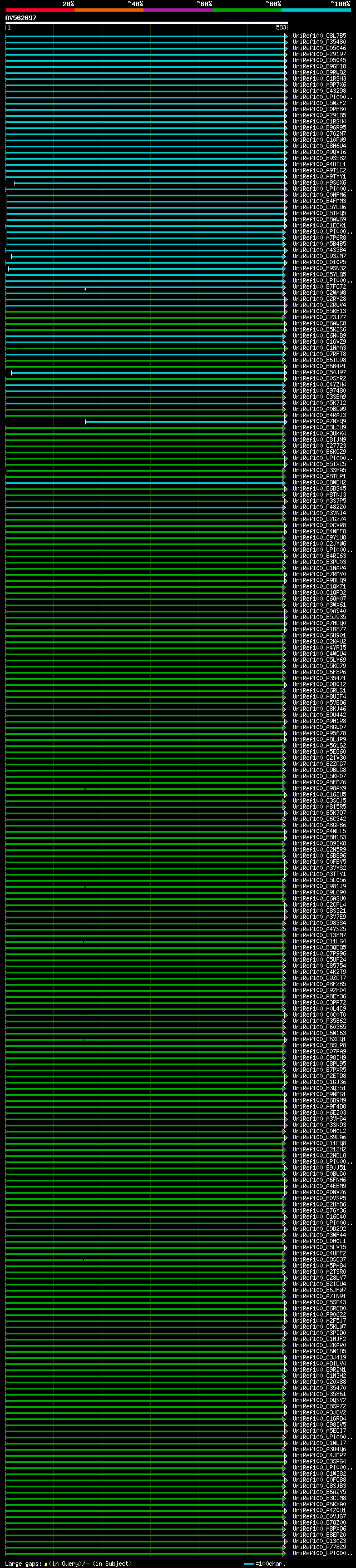The height and width of the screenshot is (1568, 356).
Task: Select the purple ~60% identity legend segment
Action: click(x=179, y=10)
